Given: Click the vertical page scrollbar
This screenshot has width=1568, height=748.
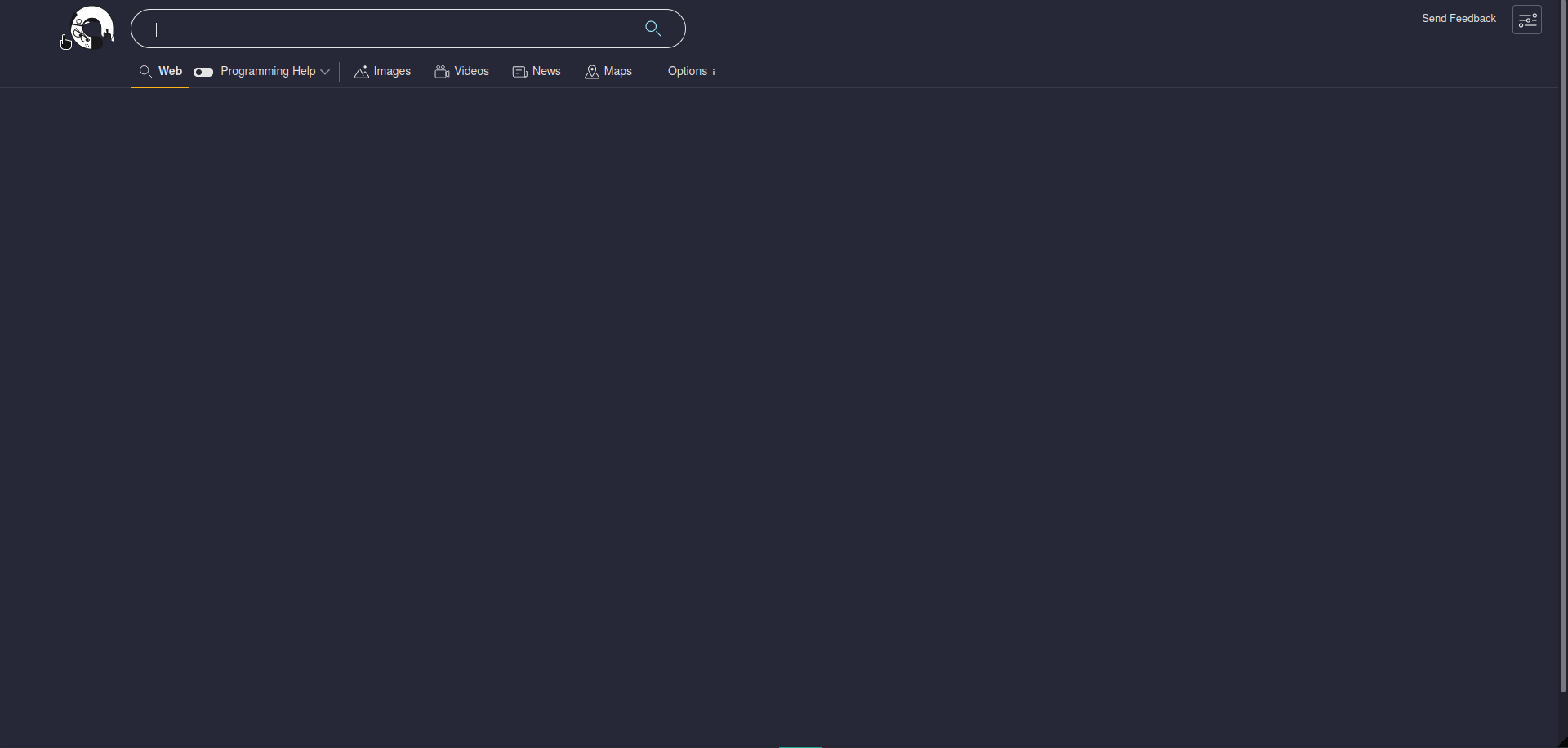Looking at the screenshot, I should pos(1563,343).
